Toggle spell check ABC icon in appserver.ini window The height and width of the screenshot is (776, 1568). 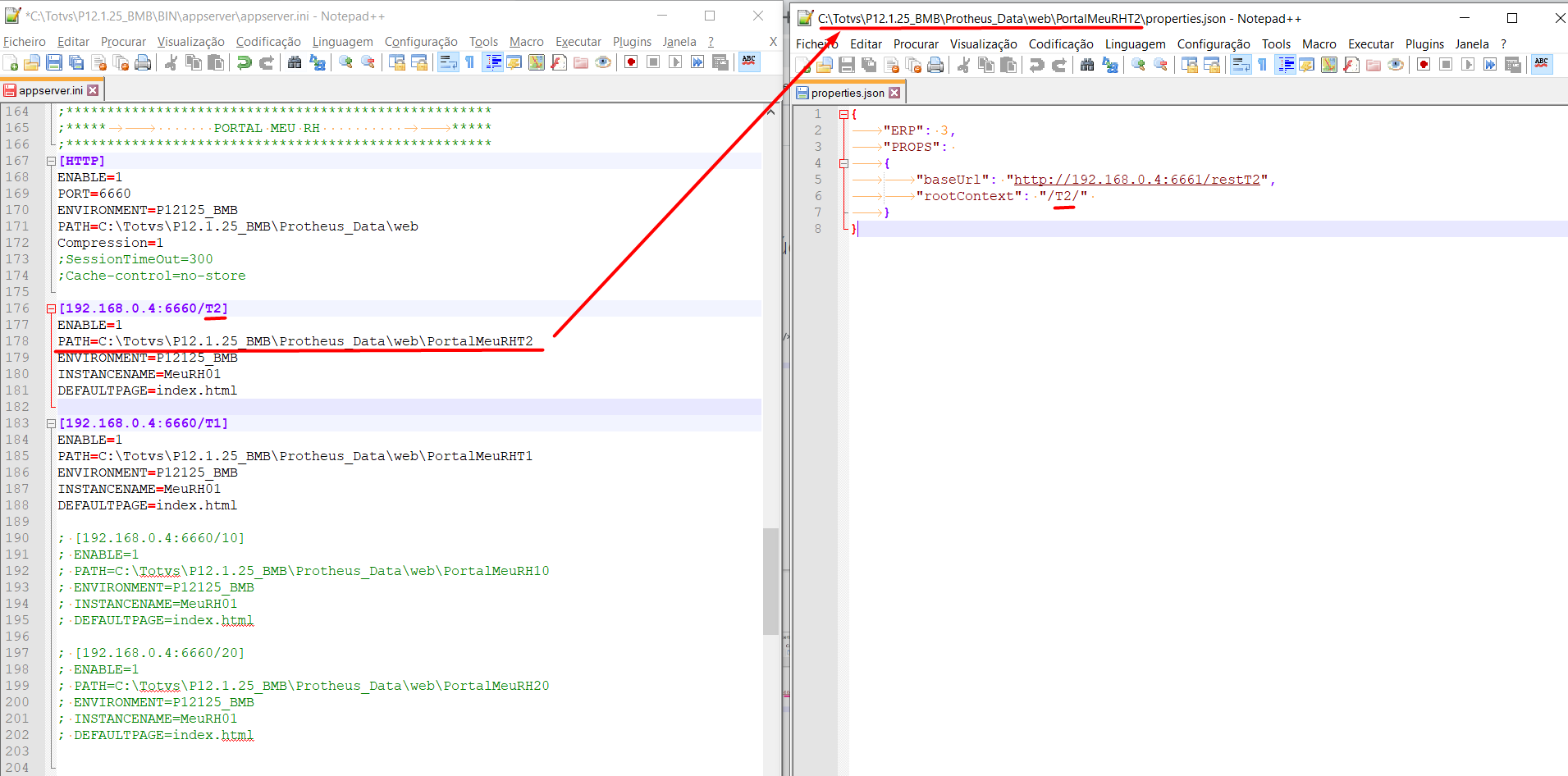point(749,62)
